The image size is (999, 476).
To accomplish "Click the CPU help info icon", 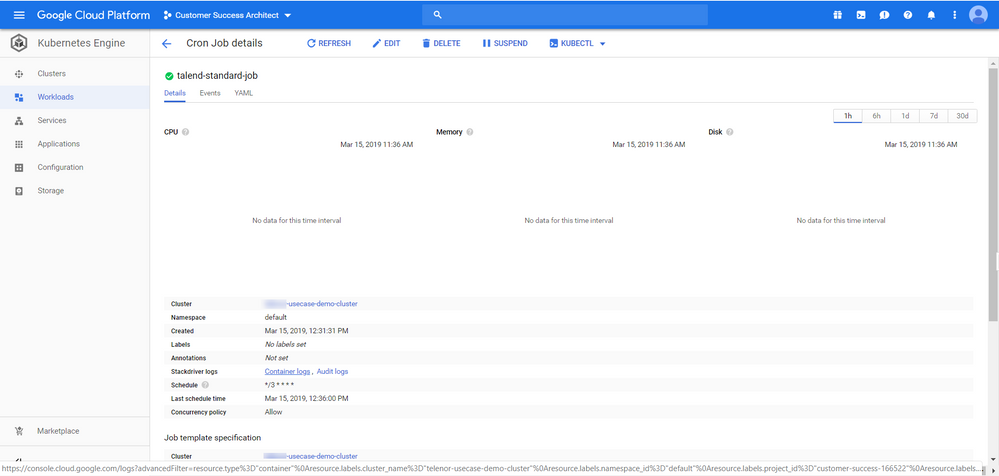I will coord(186,132).
